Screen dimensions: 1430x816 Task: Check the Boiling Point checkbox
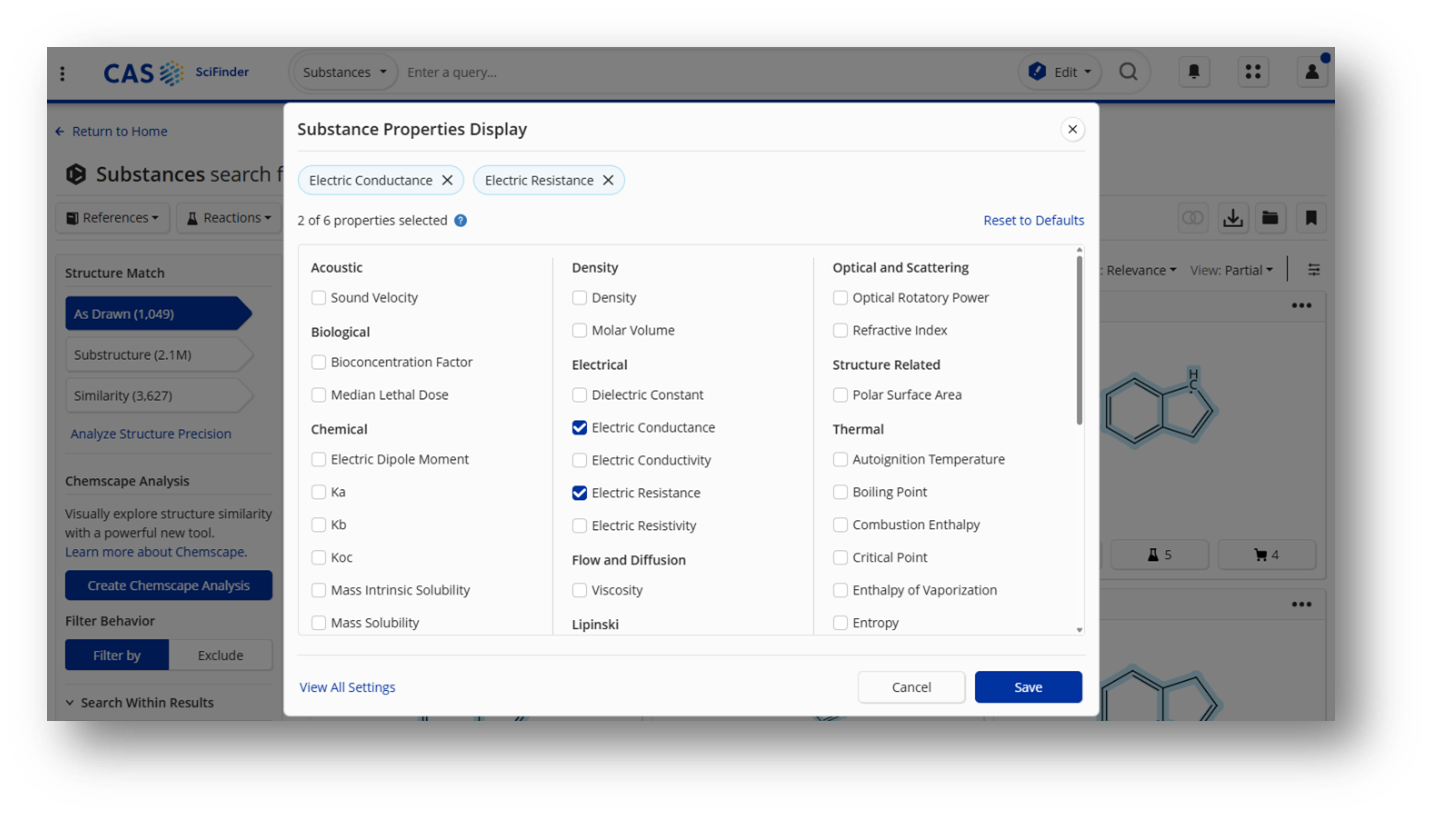click(840, 492)
